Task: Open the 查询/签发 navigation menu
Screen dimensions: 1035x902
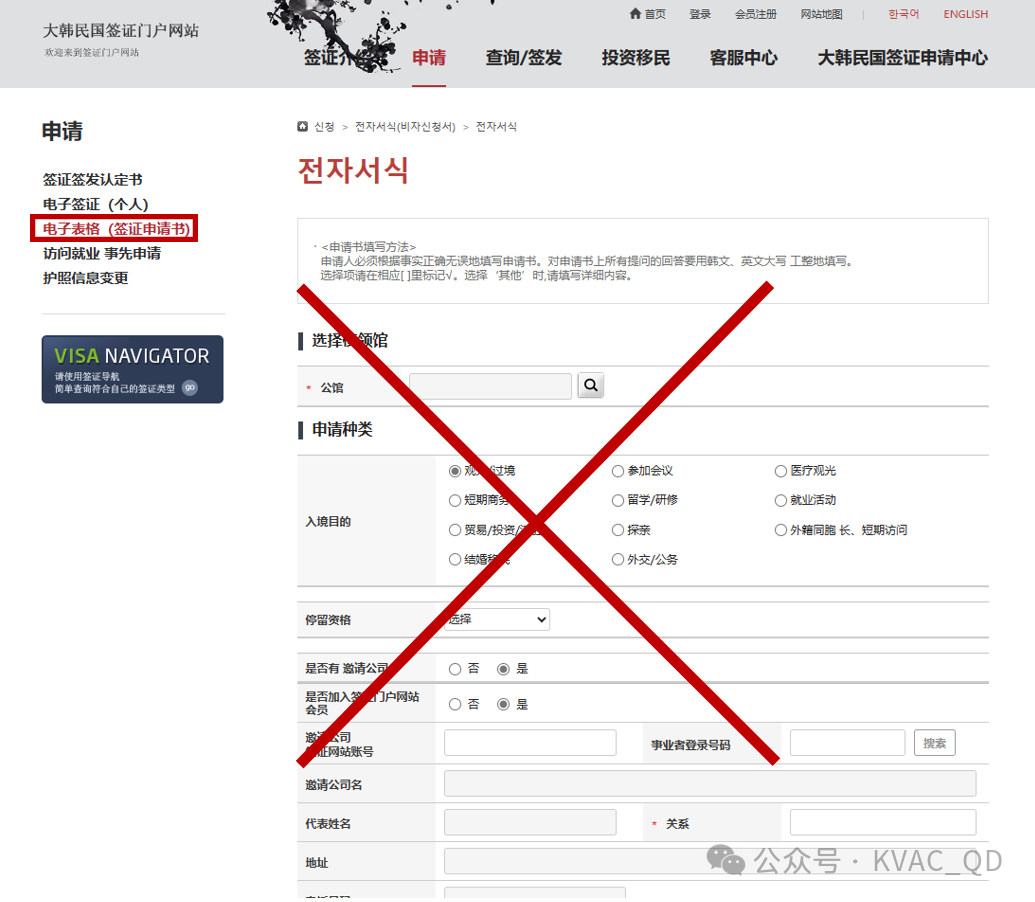Action: [x=524, y=58]
